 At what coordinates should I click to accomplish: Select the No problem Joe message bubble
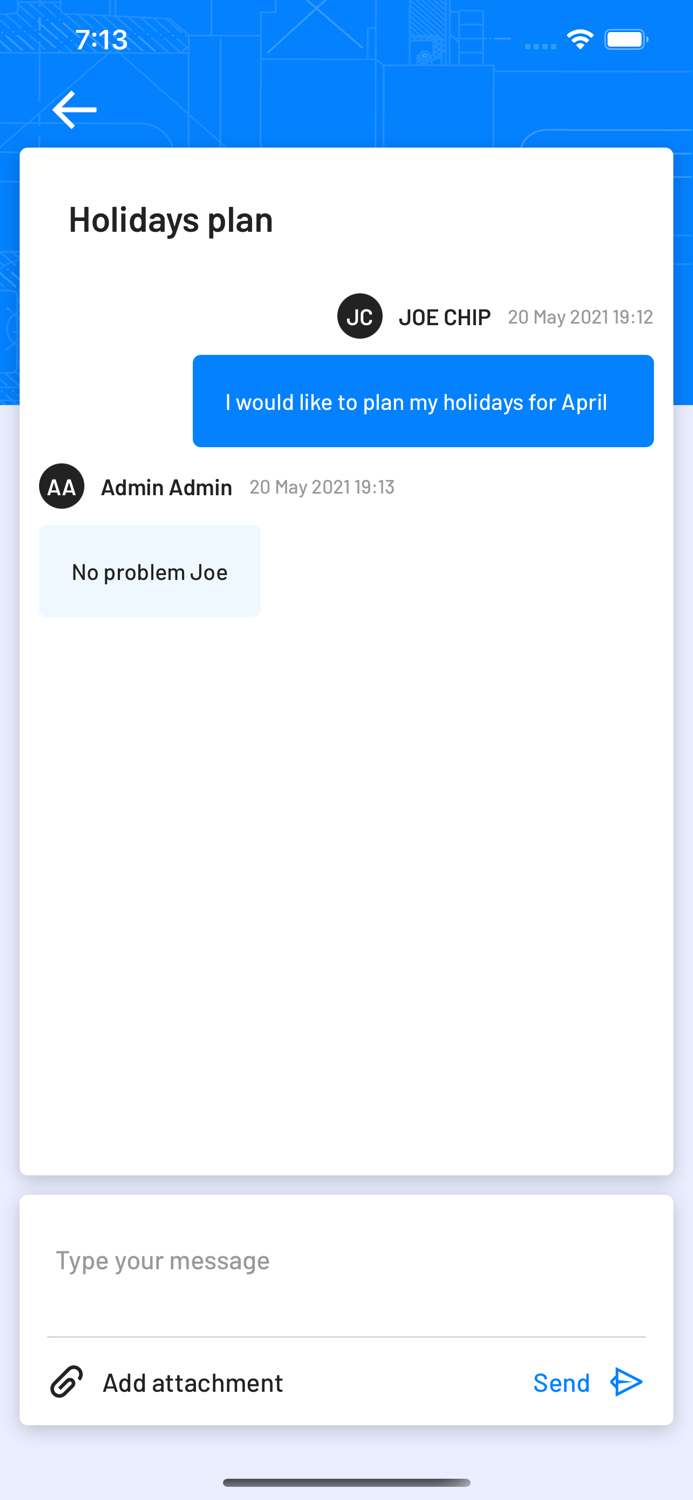(x=150, y=571)
